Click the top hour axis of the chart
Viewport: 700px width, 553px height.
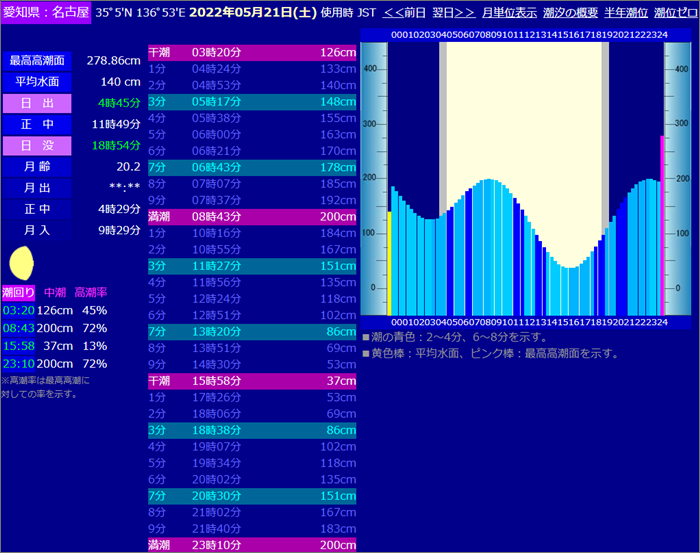click(529, 35)
